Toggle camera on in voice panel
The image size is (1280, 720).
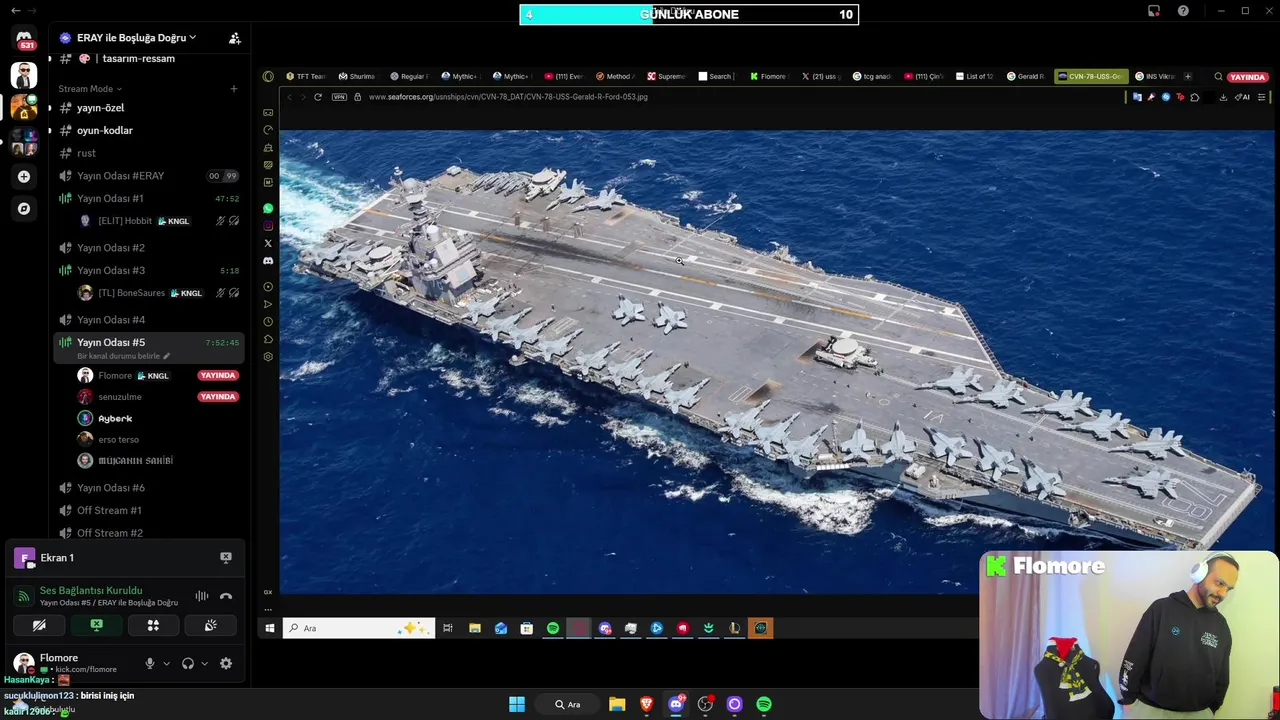[39, 626]
